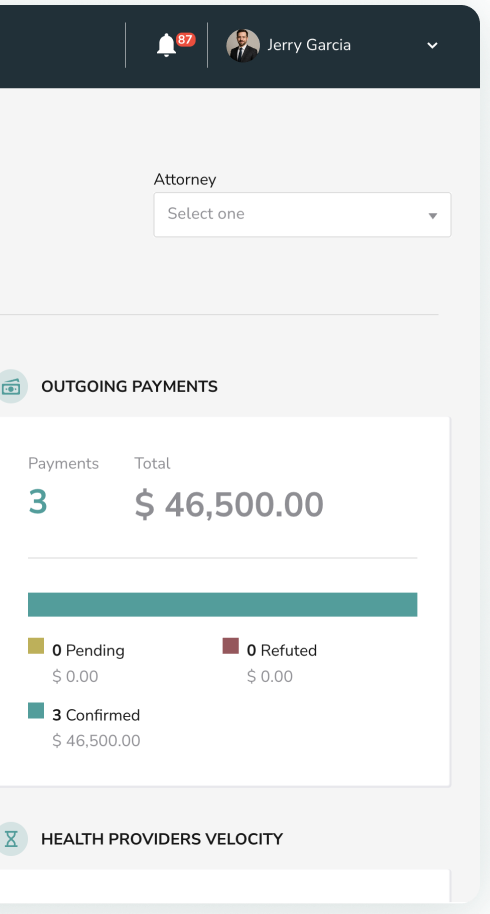Click the red 87 notification badge

pos(185,40)
